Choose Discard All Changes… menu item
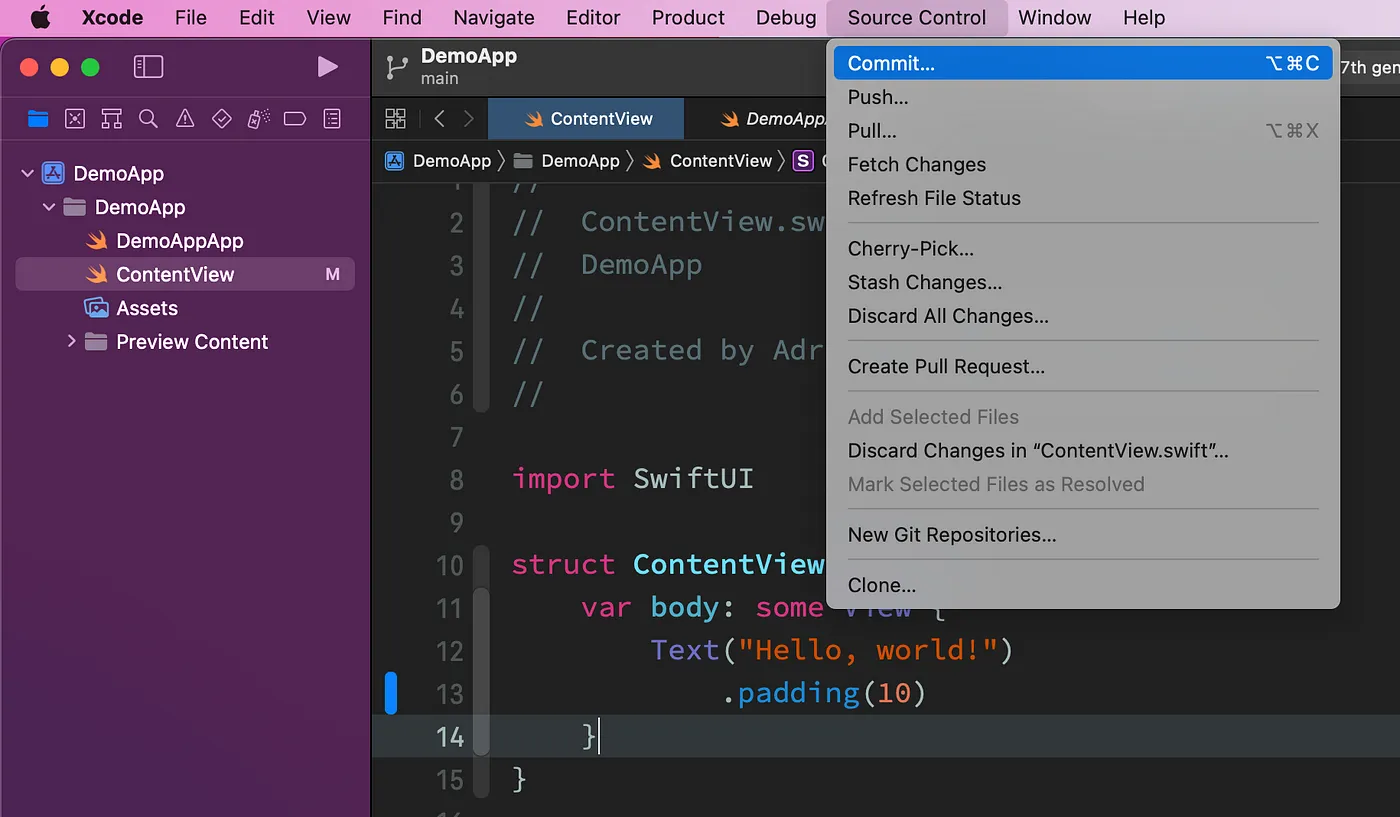 point(1083,316)
